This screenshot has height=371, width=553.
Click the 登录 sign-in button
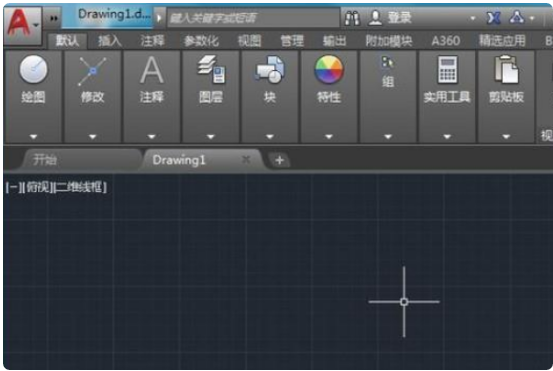[x=400, y=17]
